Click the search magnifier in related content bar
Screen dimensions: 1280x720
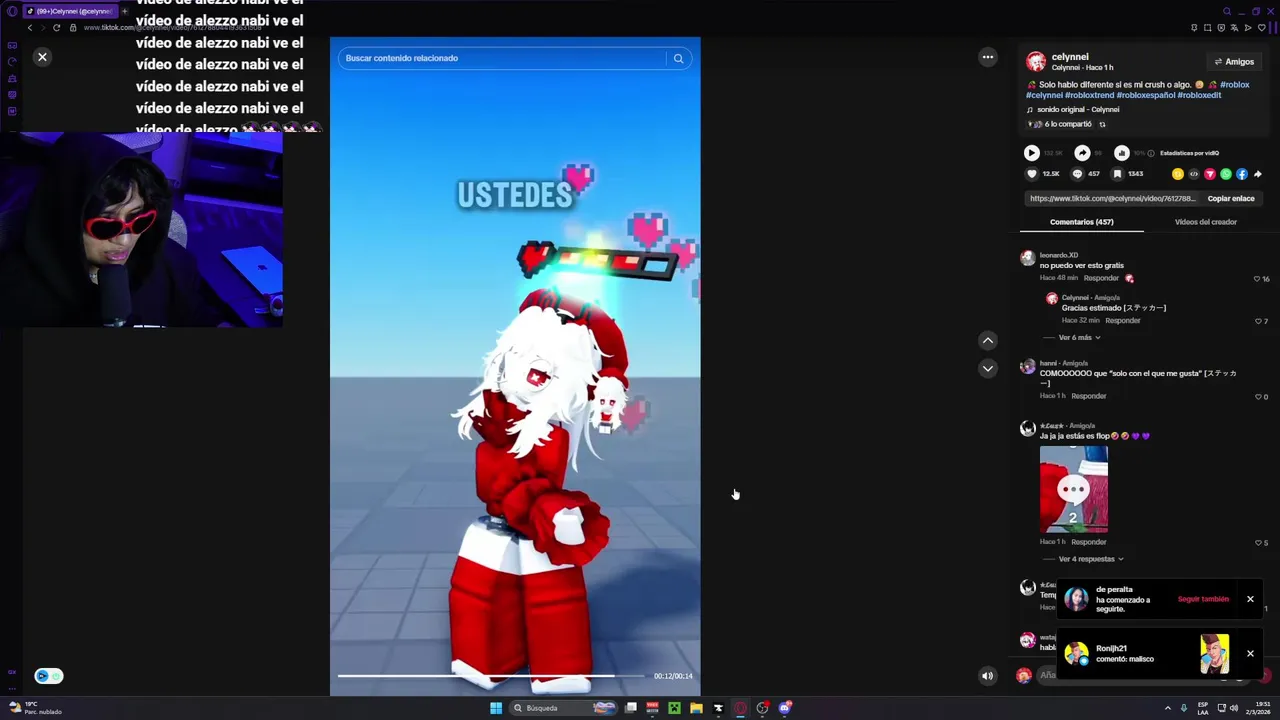[x=678, y=58]
